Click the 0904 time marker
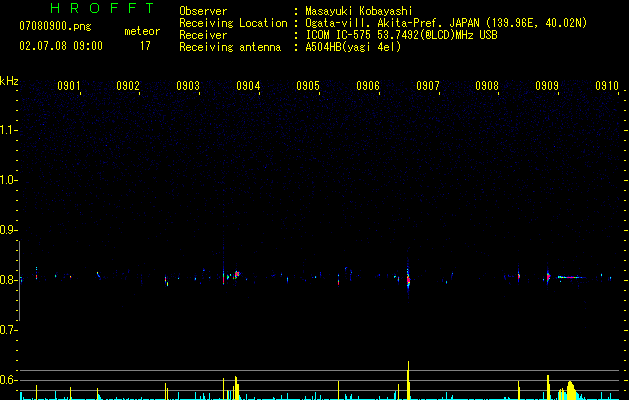The width and height of the screenshot is (629, 400). (248, 86)
